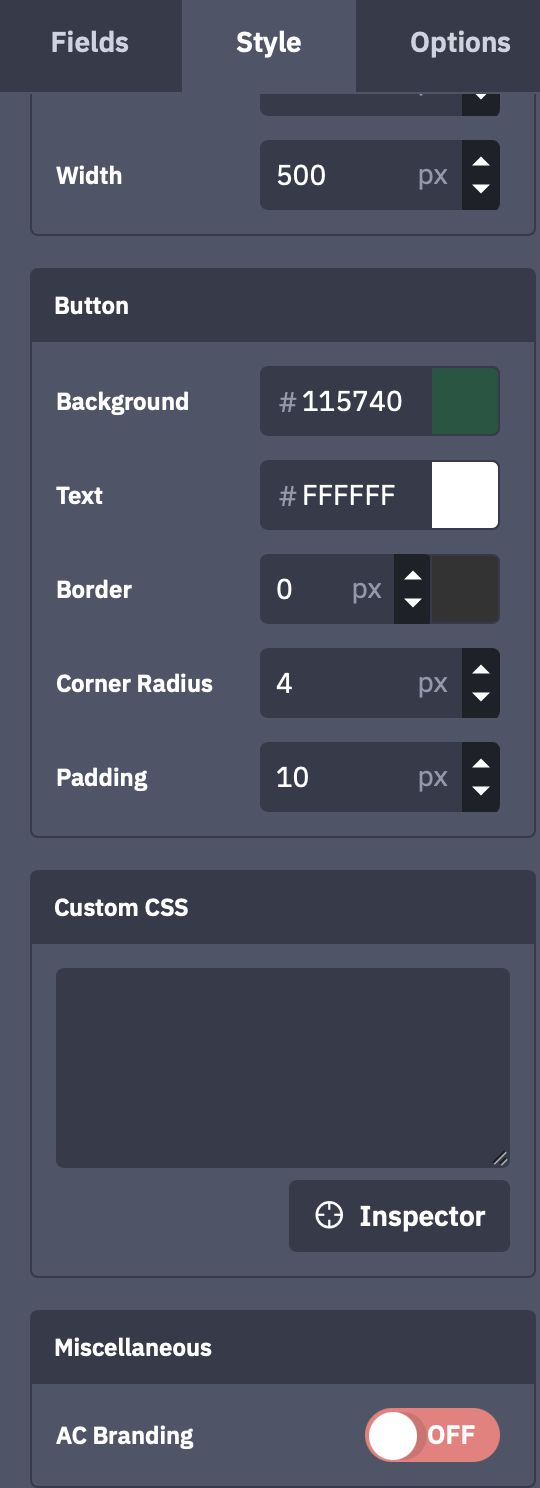
Task: Switch to the Fields tab
Action: click(x=90, y=43)
